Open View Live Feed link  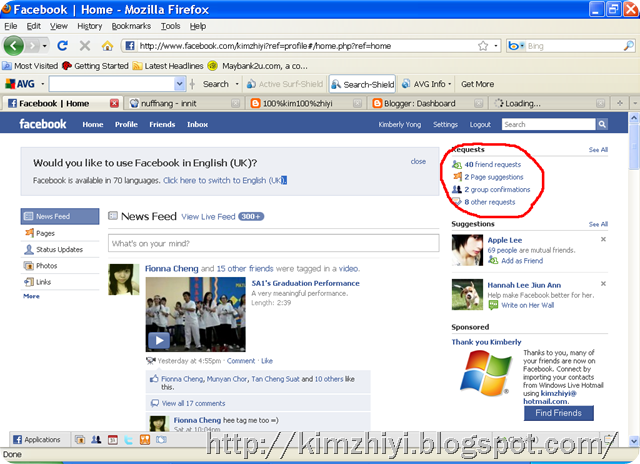(208, 217)
